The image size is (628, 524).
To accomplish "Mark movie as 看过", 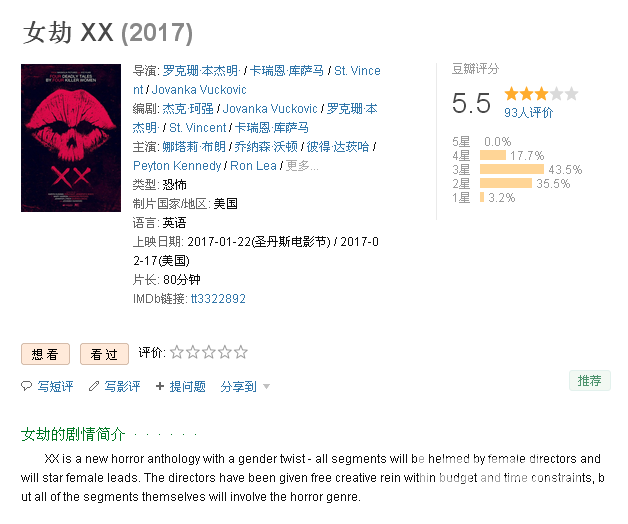I will 104,354.
